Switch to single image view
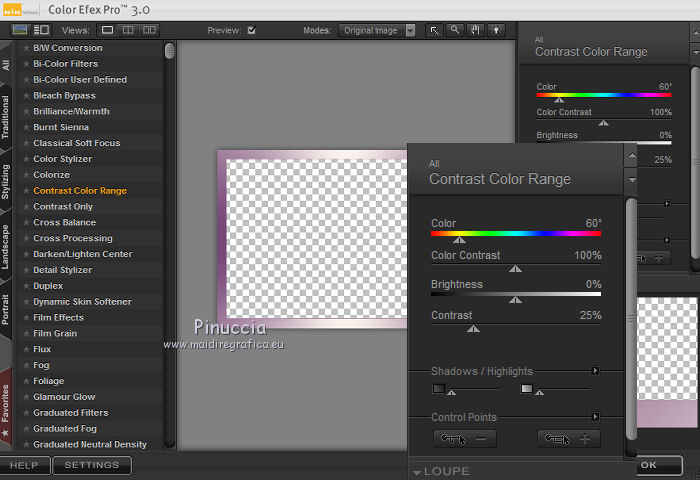This screenshot has width=700, height=480. click(x=108, y=30)
